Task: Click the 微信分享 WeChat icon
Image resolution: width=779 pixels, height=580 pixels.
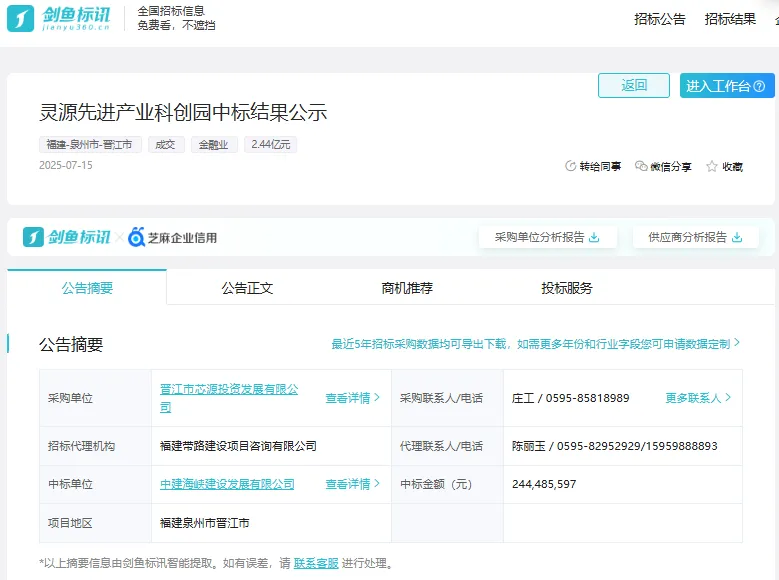Action: (641, 167)
